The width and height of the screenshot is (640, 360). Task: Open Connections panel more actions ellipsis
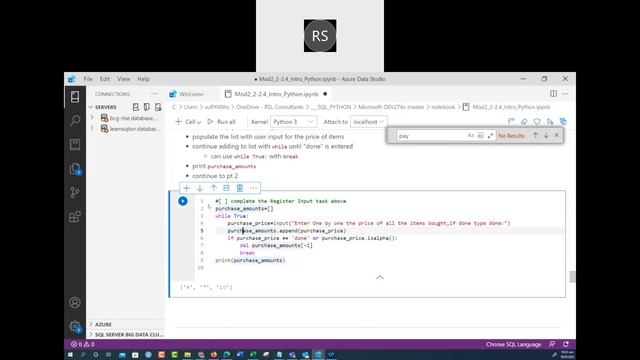pos(154,94)
